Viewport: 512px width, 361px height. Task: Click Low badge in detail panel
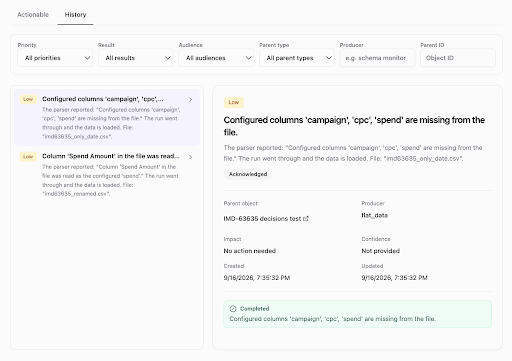pyautogui.click(x=234, y=102)
